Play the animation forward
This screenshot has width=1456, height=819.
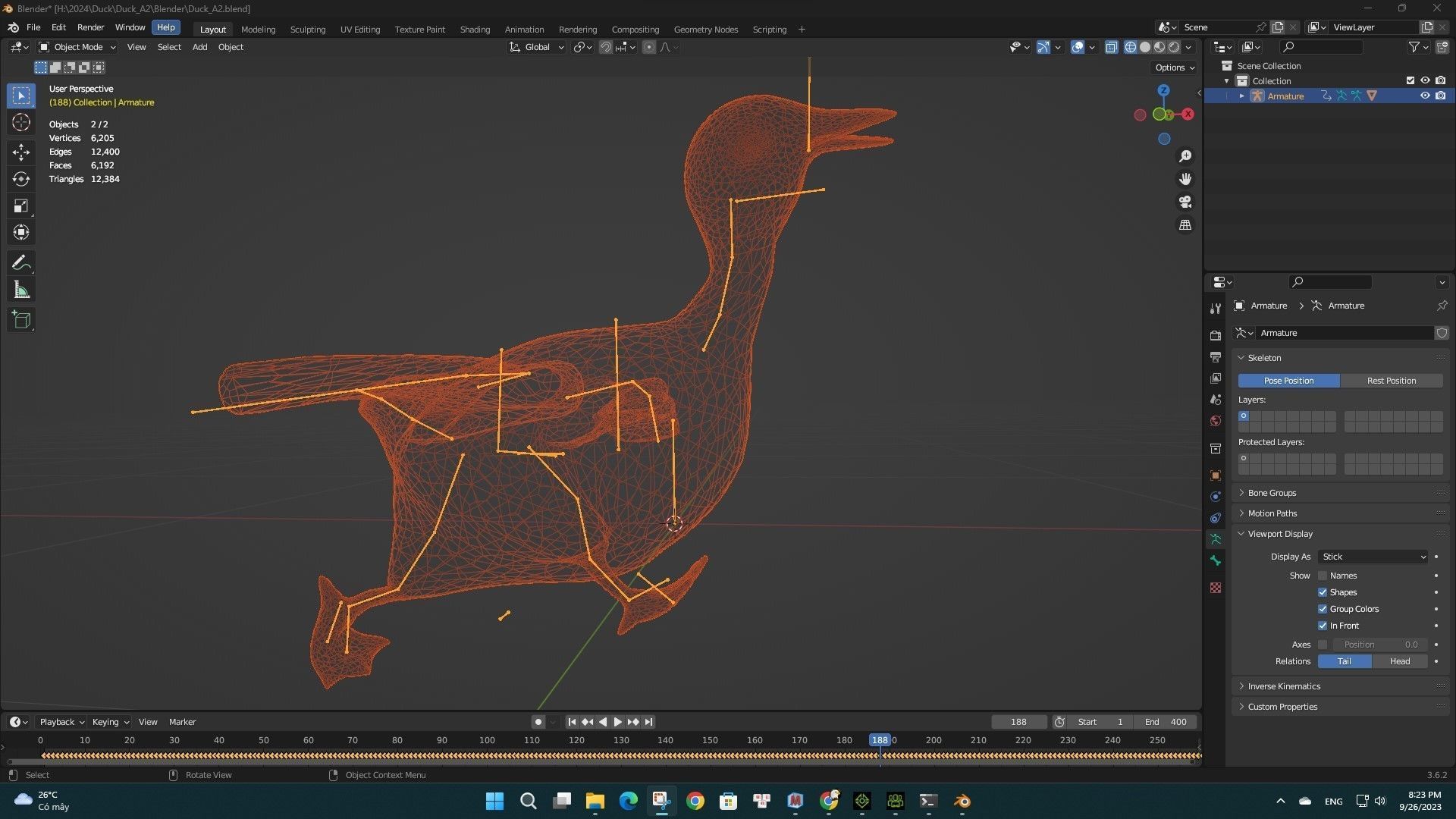coord(617,722)
